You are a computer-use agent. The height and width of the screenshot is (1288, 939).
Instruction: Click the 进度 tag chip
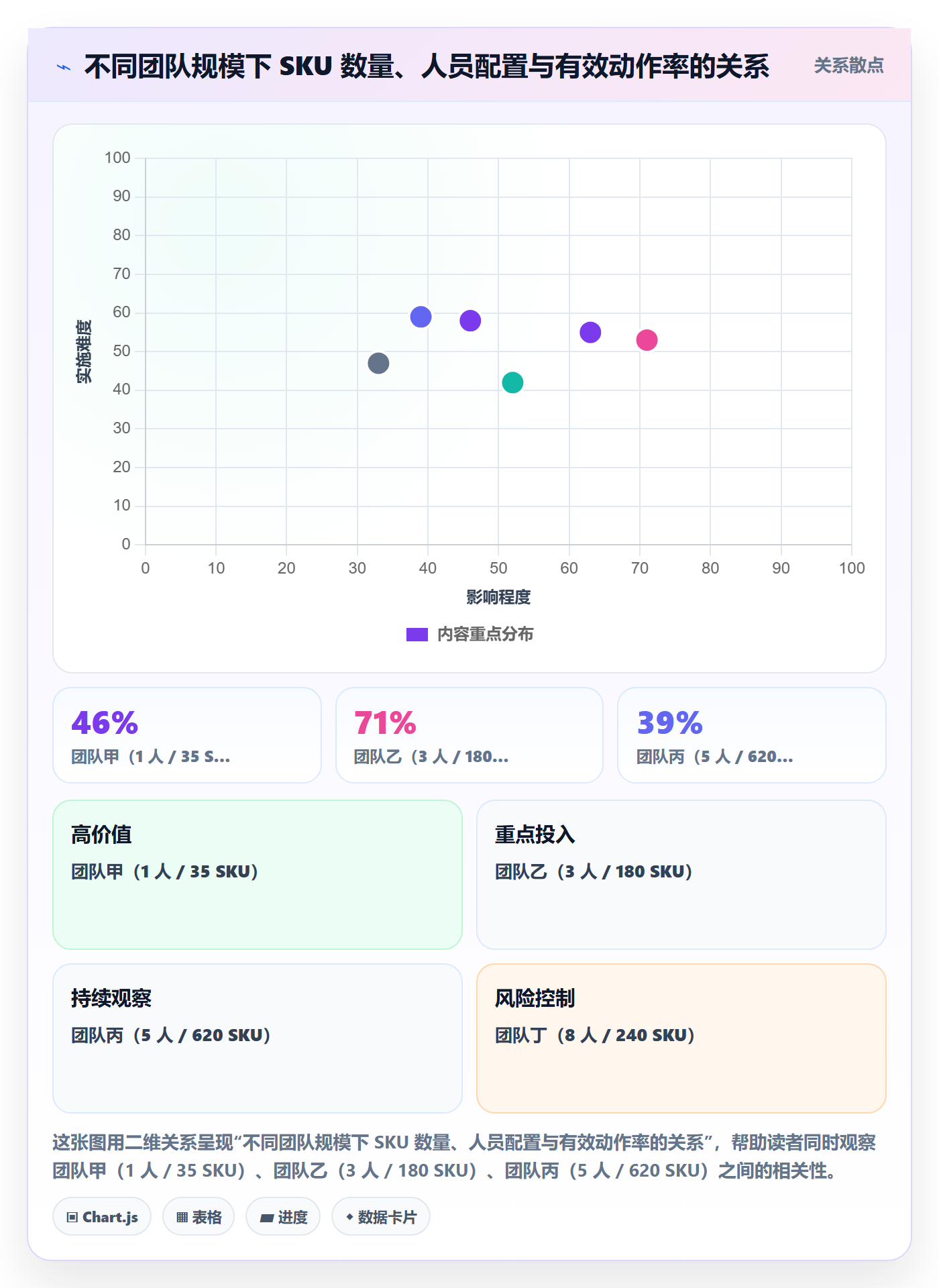tap(283, 1217)
